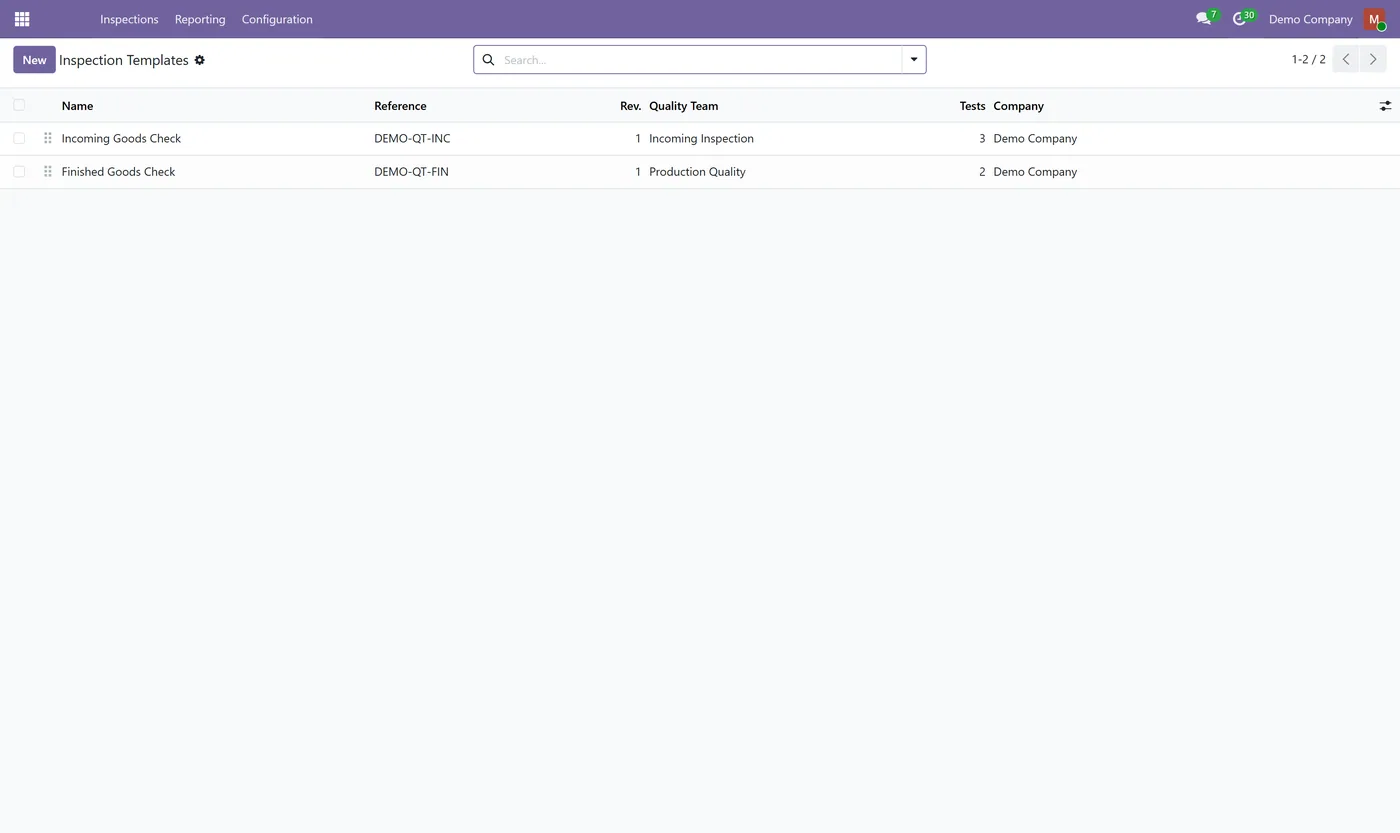
Task: Focus the Search input field
Action: (700, 60)
